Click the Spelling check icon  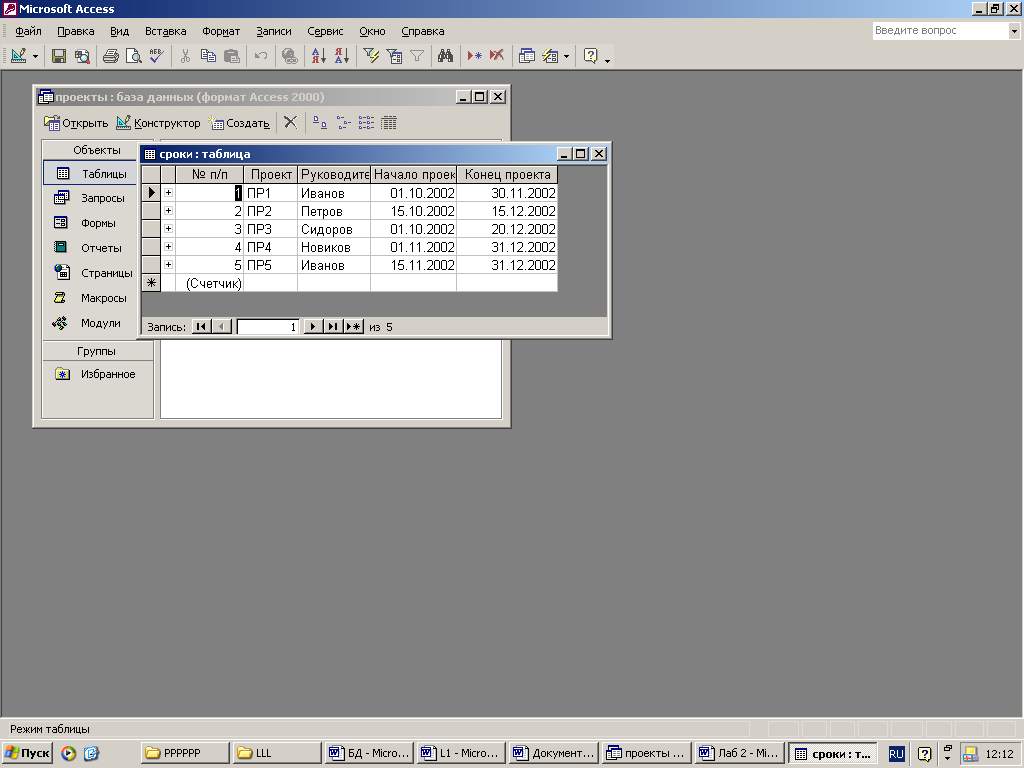[156, 56]
